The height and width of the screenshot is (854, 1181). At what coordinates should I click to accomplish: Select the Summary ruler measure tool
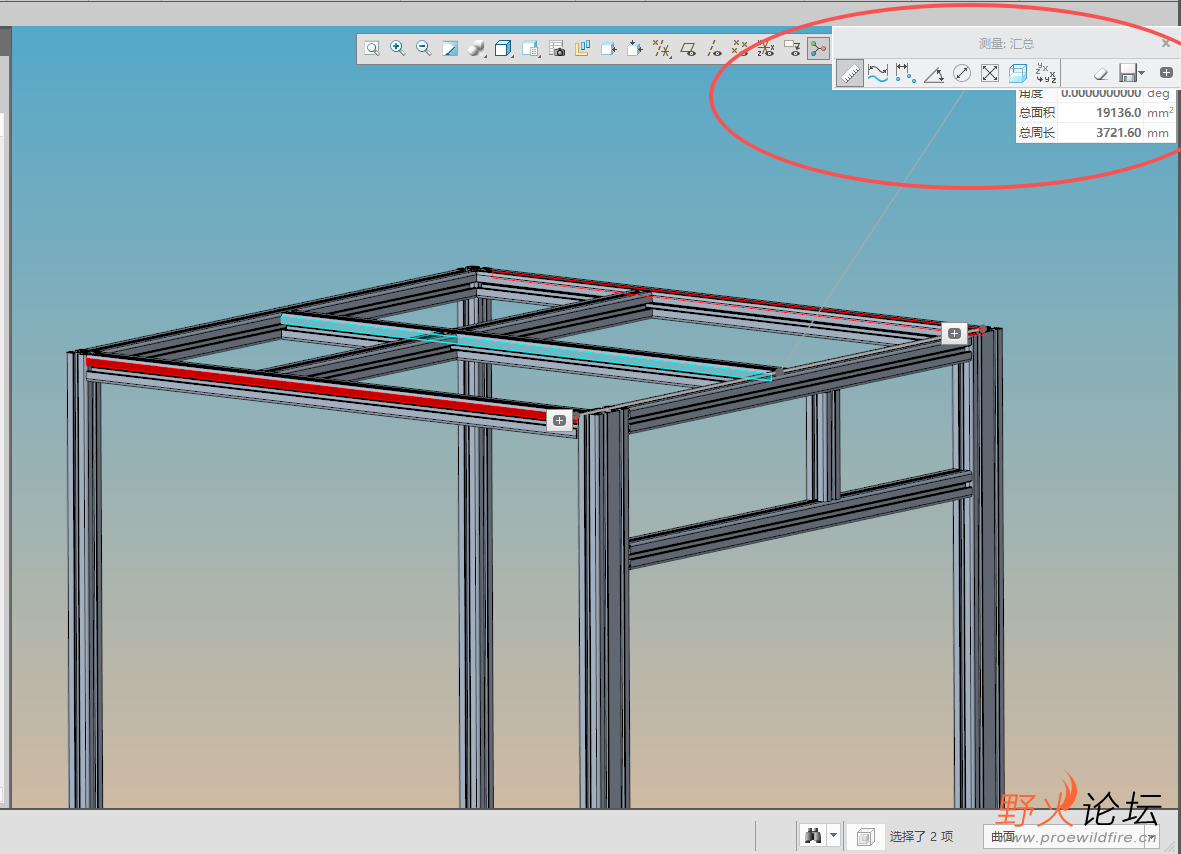(850, 73)
